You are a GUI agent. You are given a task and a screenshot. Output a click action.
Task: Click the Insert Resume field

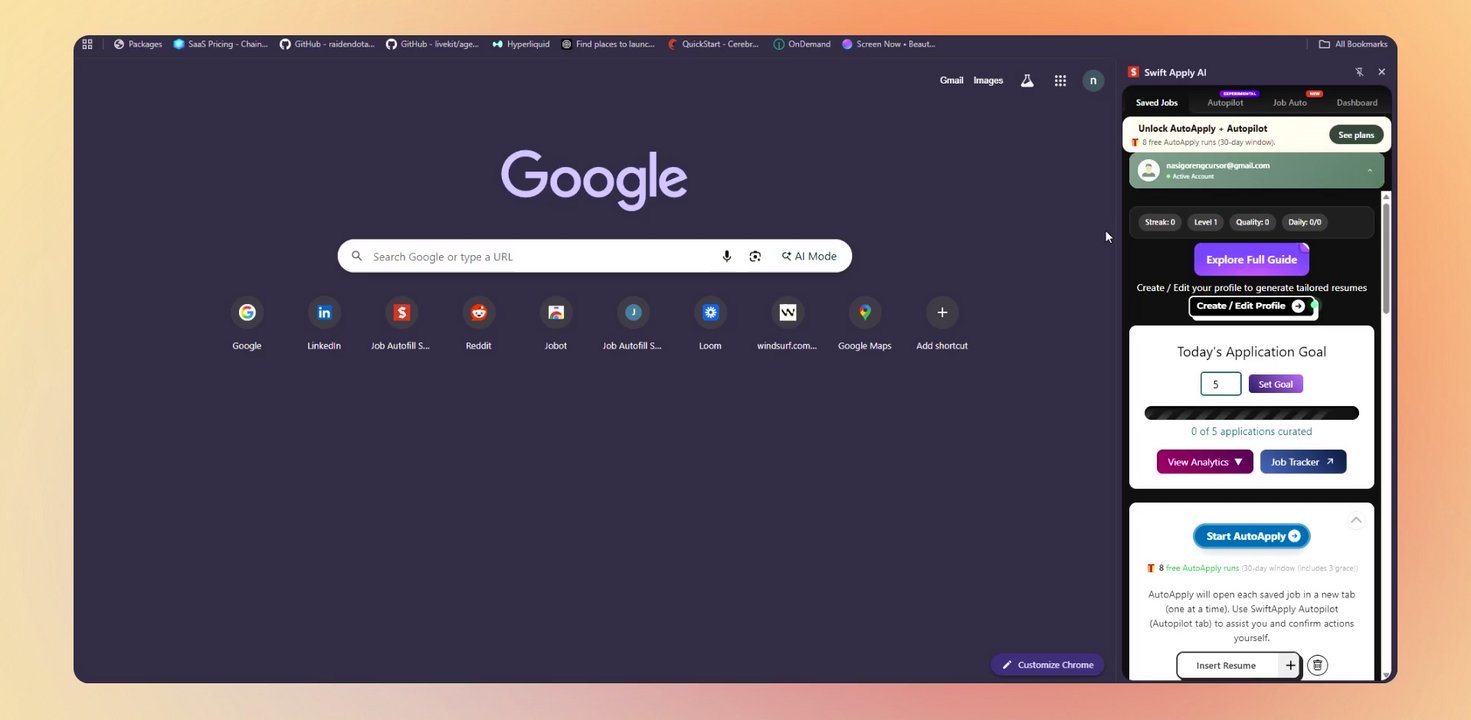point(1227,665)
